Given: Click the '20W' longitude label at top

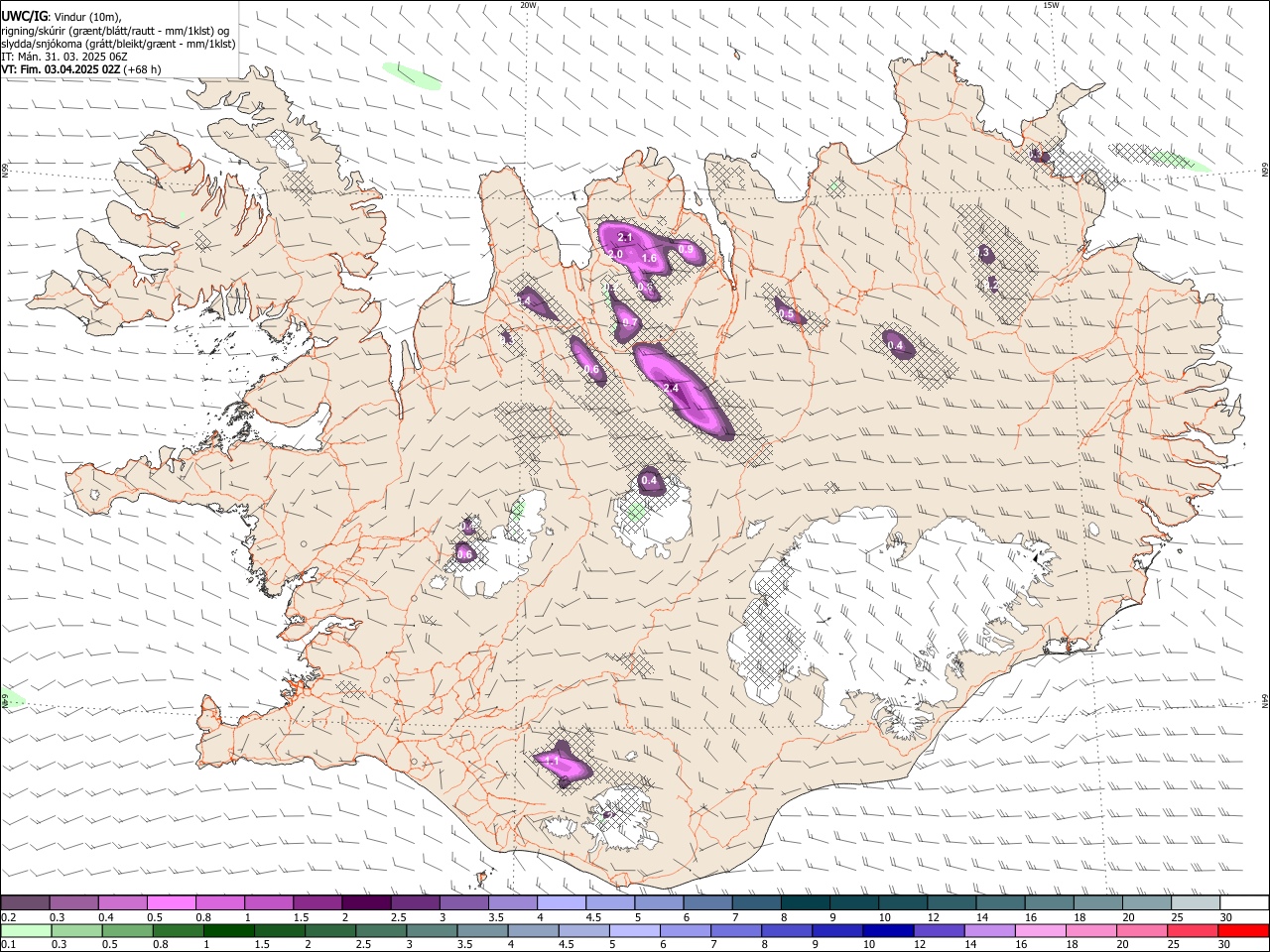Looking at the screenshot, I should pos(528,5).
